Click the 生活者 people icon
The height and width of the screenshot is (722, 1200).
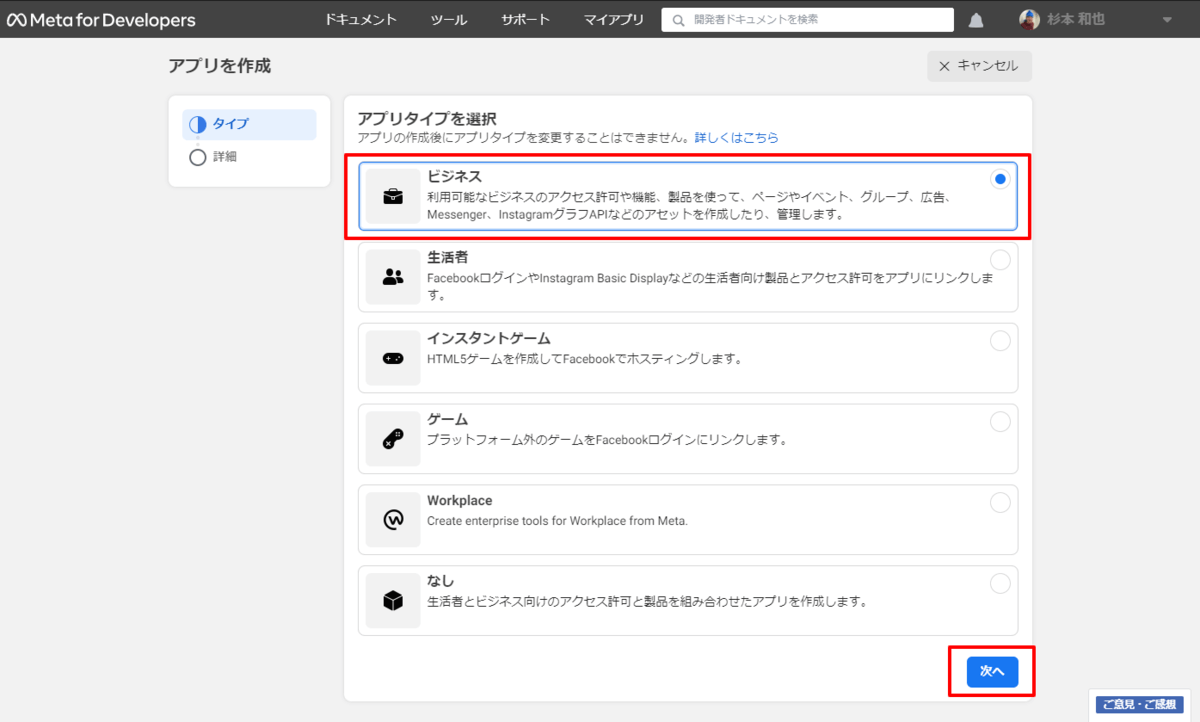(393, 277)
